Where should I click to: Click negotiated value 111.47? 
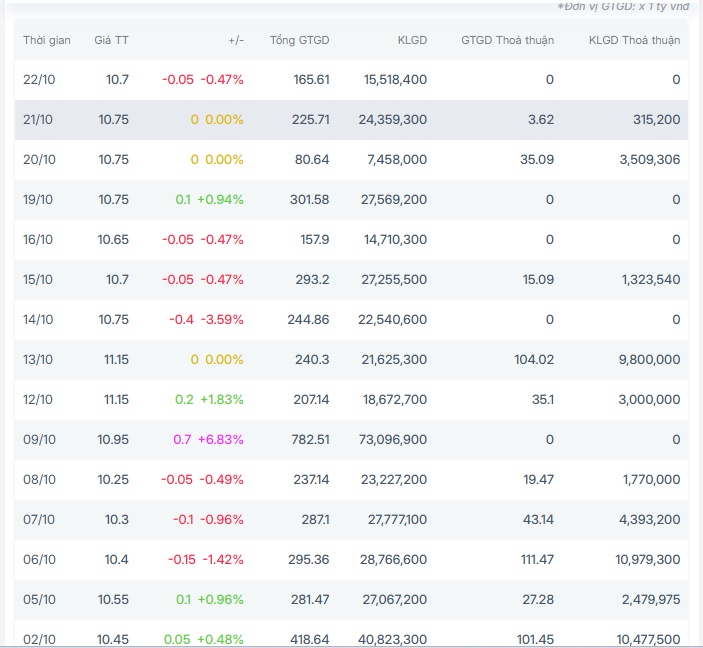pyautogui.click(x=537, y=559)
